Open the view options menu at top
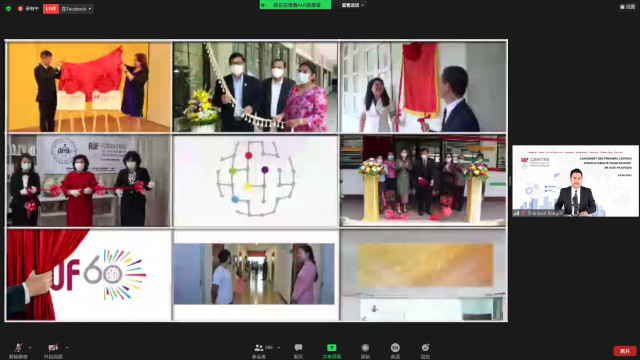640x360 pixels. 627,7
